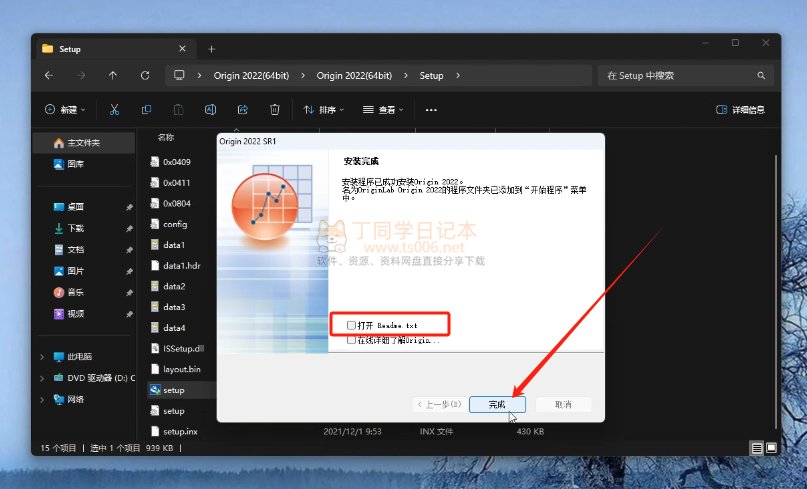Click the 取消 (Cancel) button in installer
Viewport: 807px width, 489px height.
563,404
